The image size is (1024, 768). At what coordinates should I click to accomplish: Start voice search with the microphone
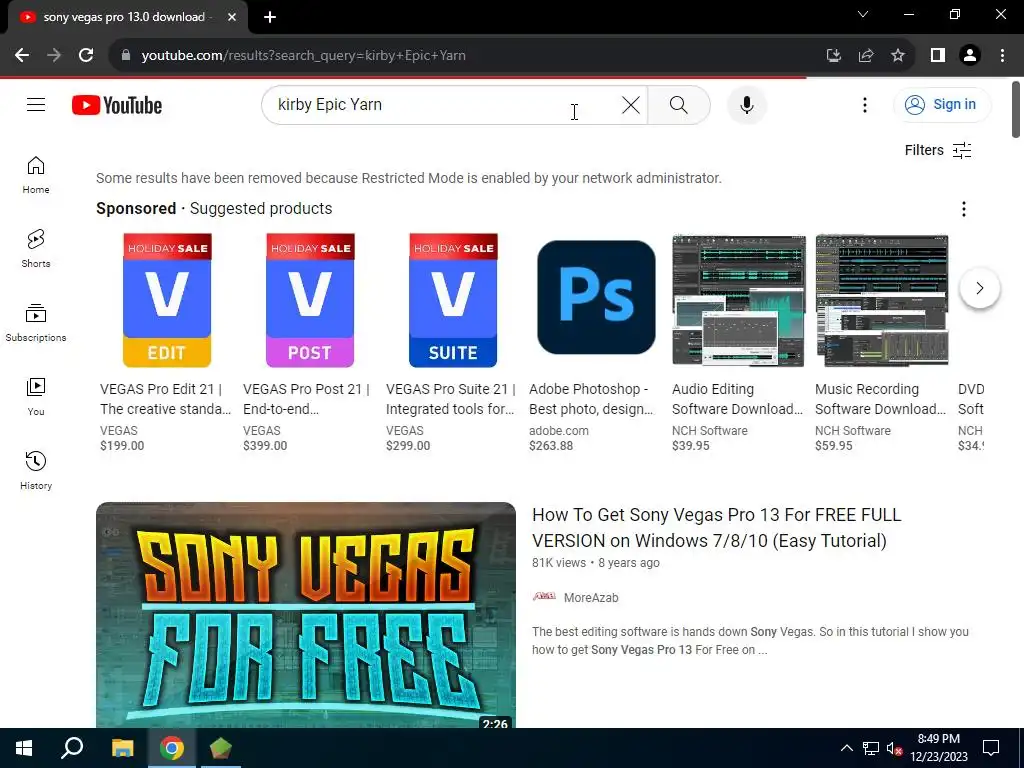746,104
